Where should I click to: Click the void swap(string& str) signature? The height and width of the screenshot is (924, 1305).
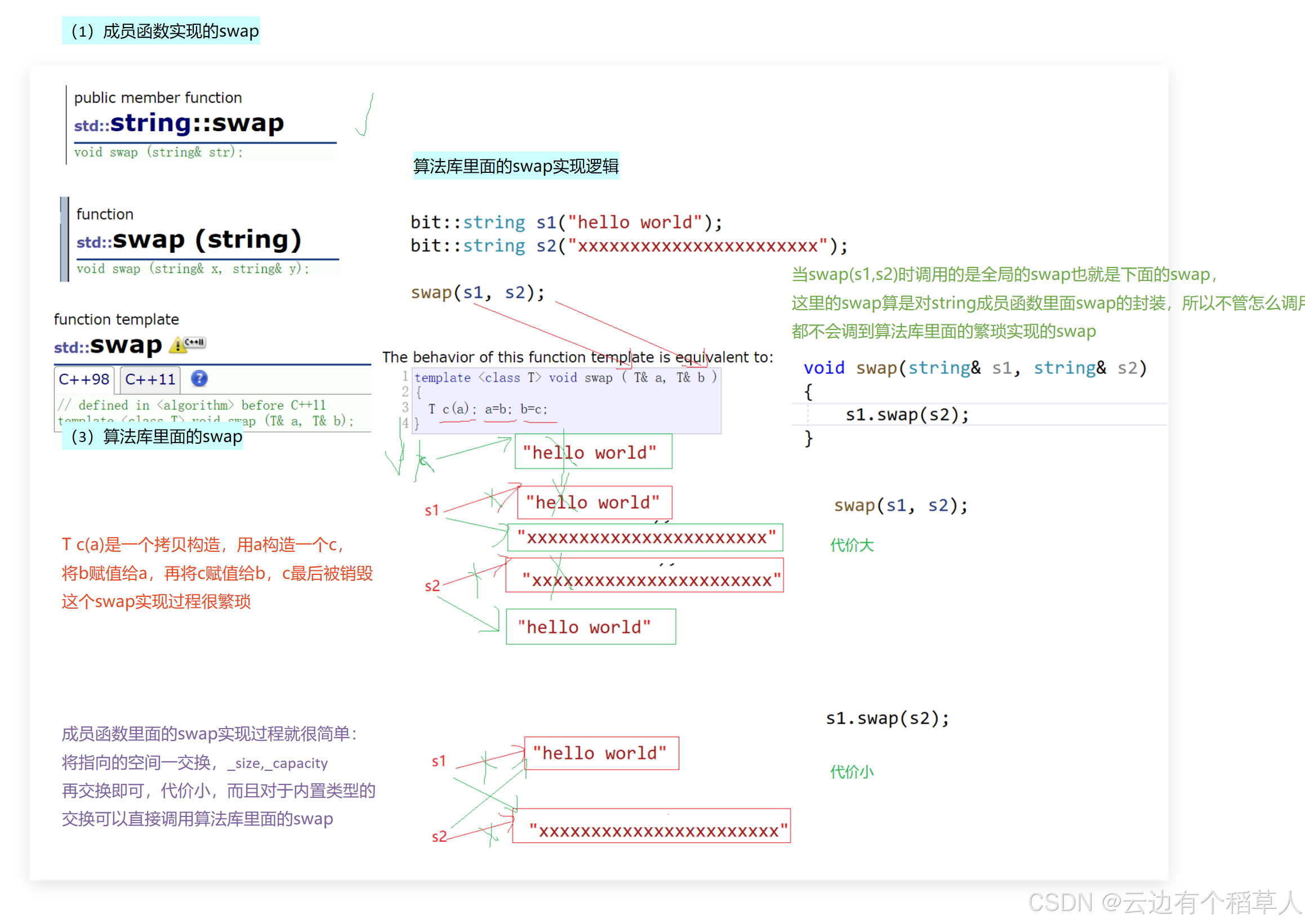pyautogui.click(x=158, y=152)
